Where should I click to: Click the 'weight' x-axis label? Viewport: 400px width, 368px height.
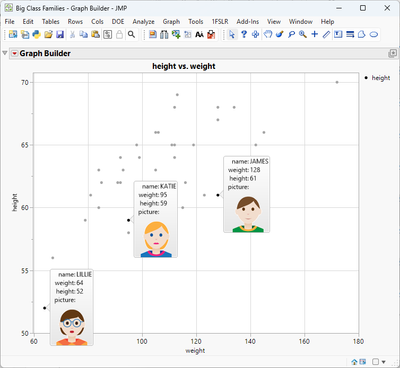(x=195, y=351)
